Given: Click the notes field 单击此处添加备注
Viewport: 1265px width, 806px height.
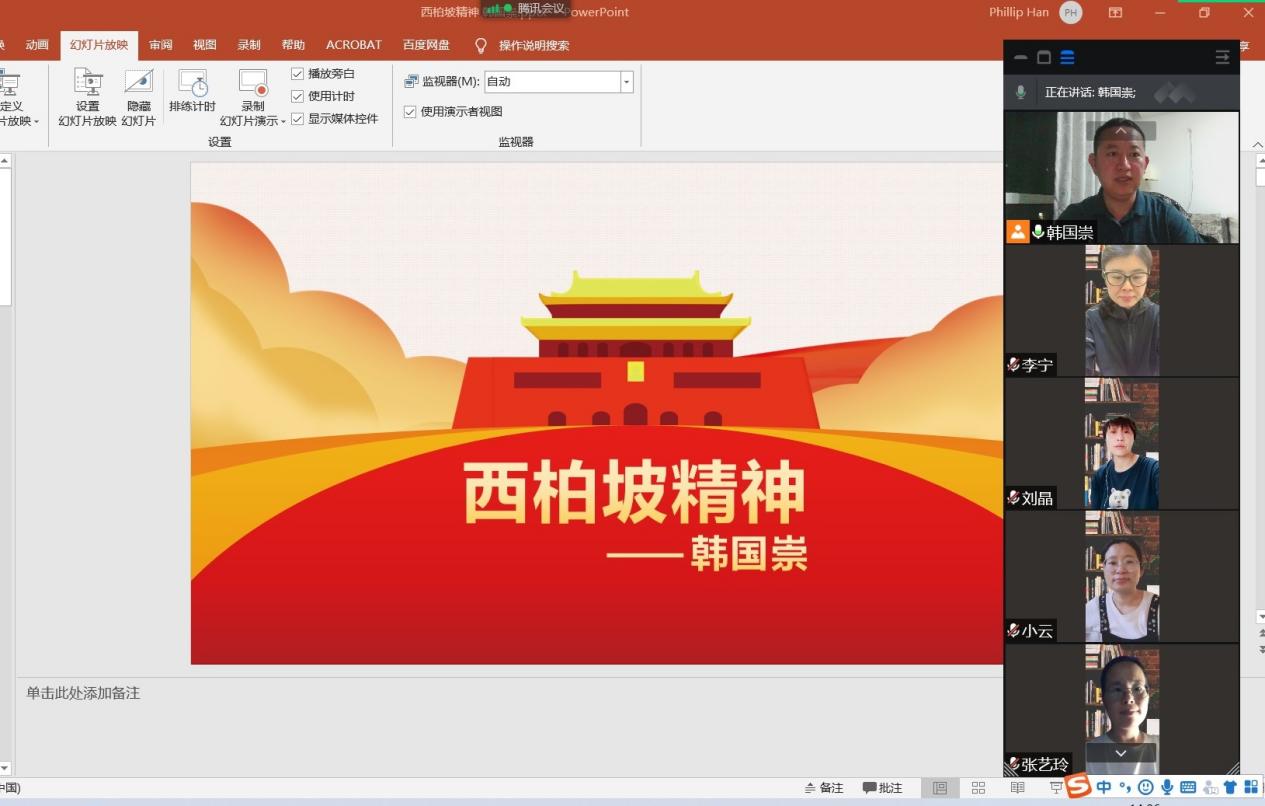Looking at the screenshot, I should tap(83, 693).
